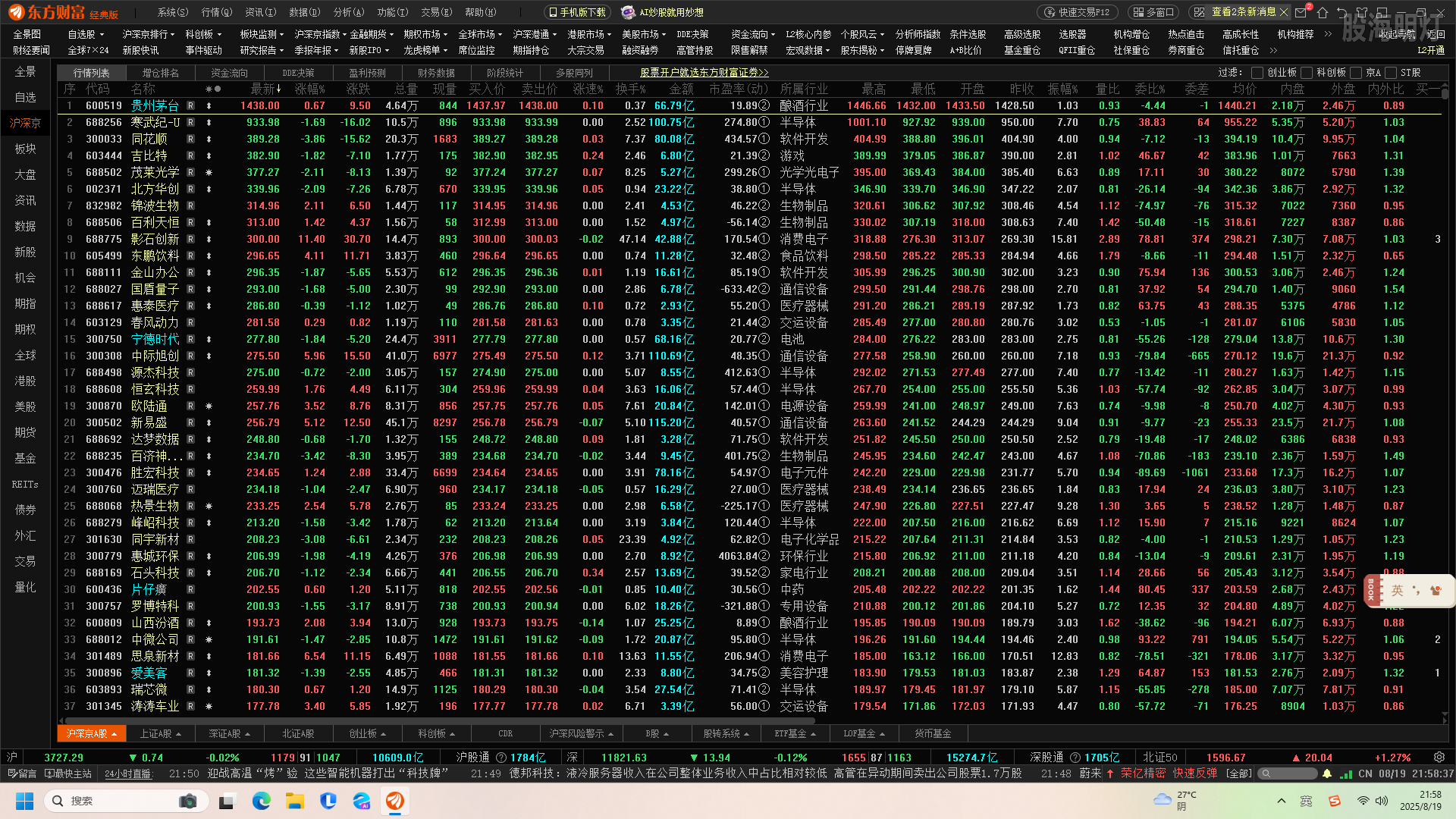1456x819 pixels.
Task: Click the Windows taskbar 搜索 box
Action: click(x=127, y=801)
